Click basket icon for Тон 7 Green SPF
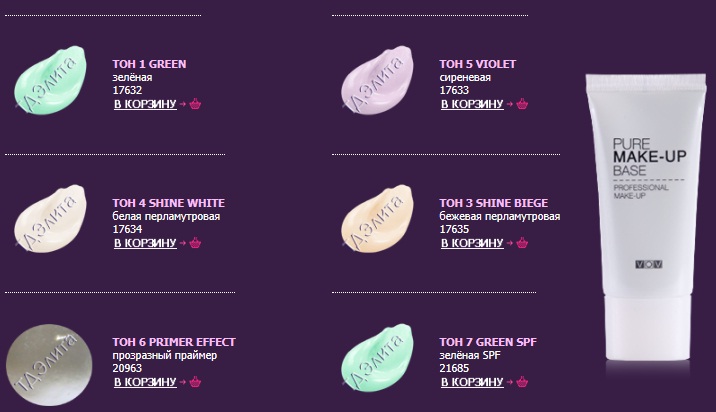The width and height of the screenshot is (716, 412). [x=521, y=381]
